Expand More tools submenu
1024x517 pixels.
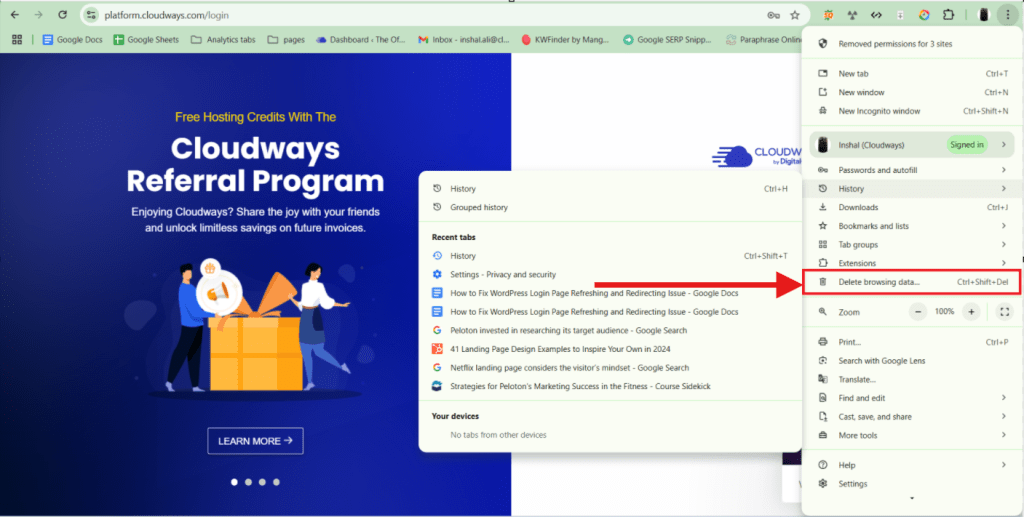click(x=912, y=435)
